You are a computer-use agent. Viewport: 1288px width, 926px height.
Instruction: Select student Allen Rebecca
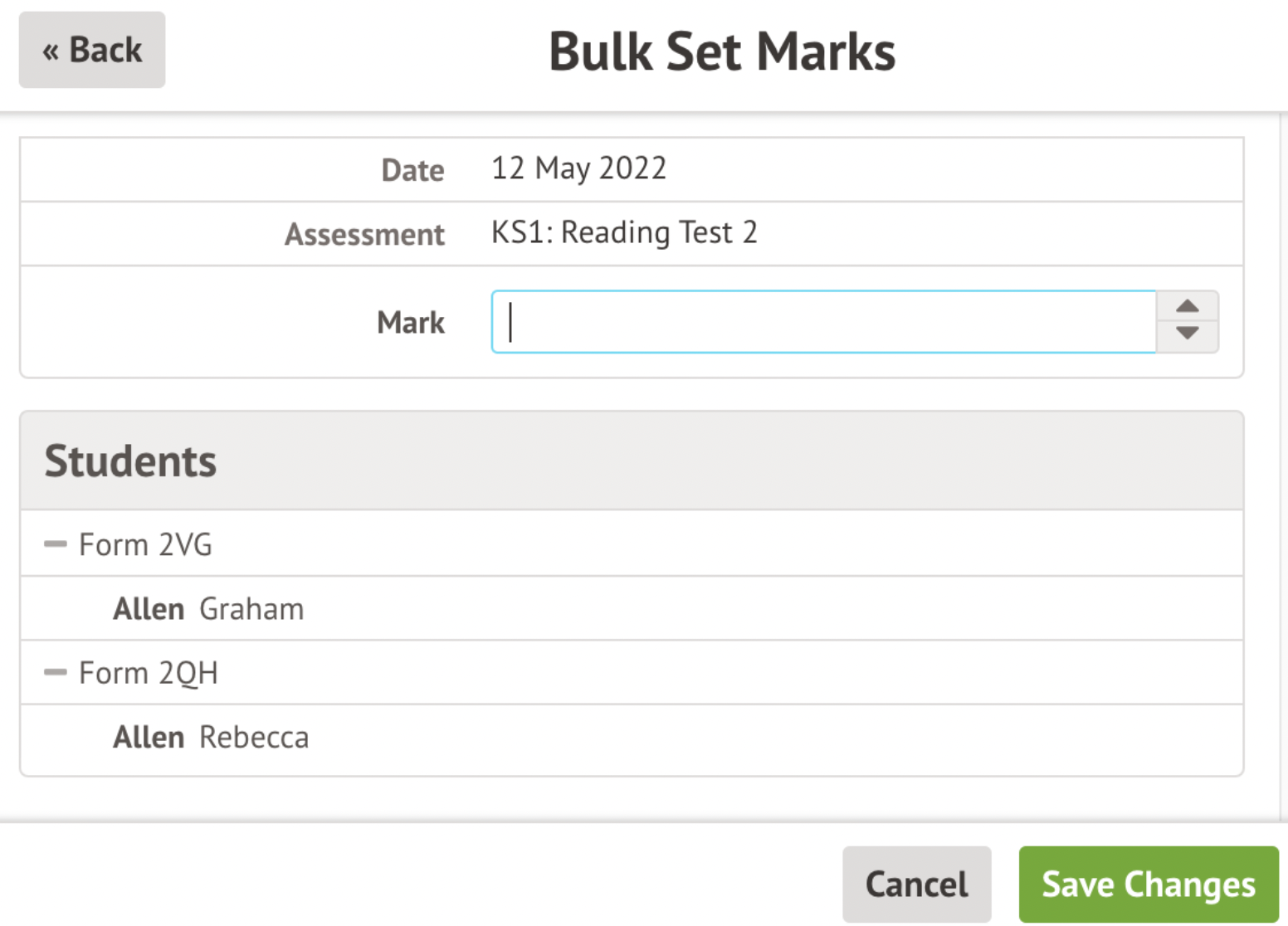212,737
